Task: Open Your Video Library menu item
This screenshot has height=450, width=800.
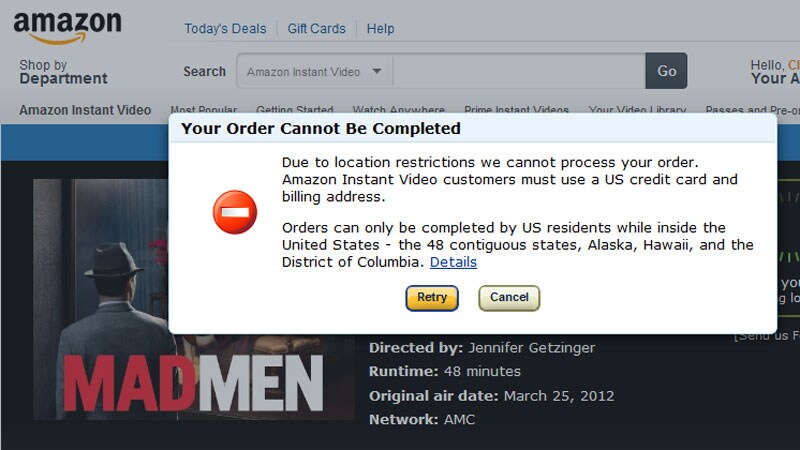Action: [x=637, y=109]
